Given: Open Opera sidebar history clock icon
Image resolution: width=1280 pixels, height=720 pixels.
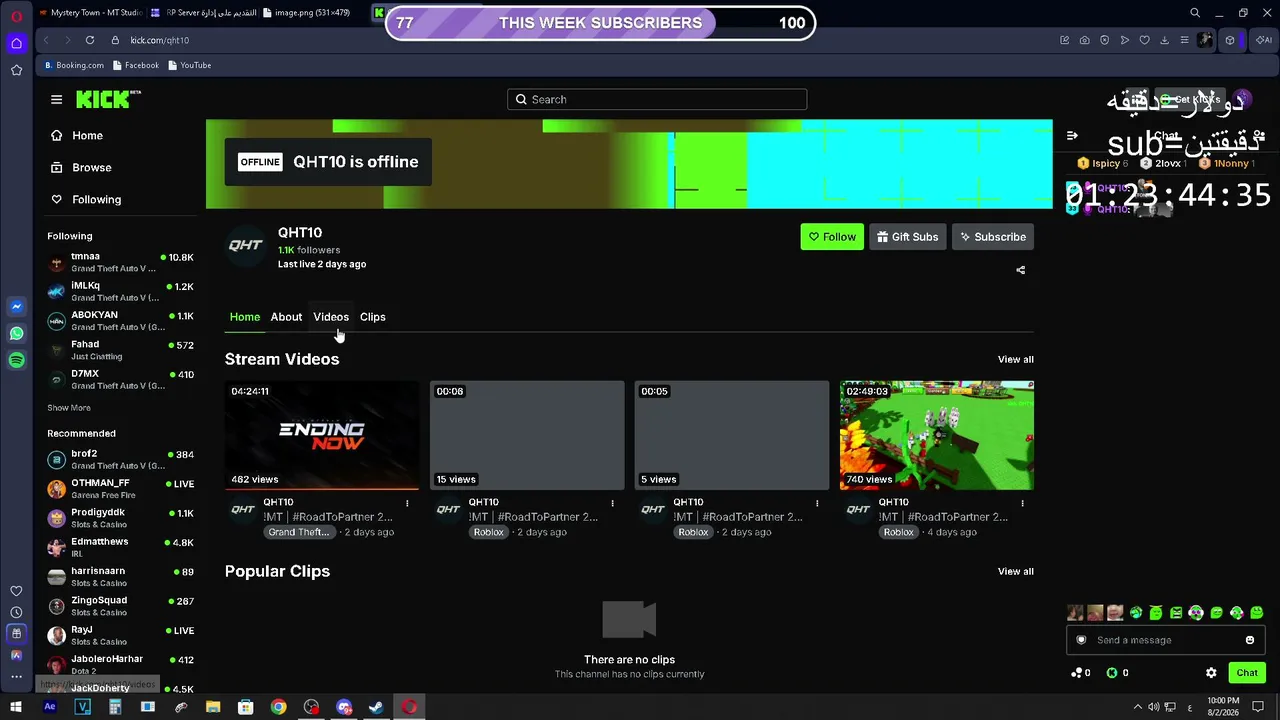Looking at the screenshot, I should 16,612.
